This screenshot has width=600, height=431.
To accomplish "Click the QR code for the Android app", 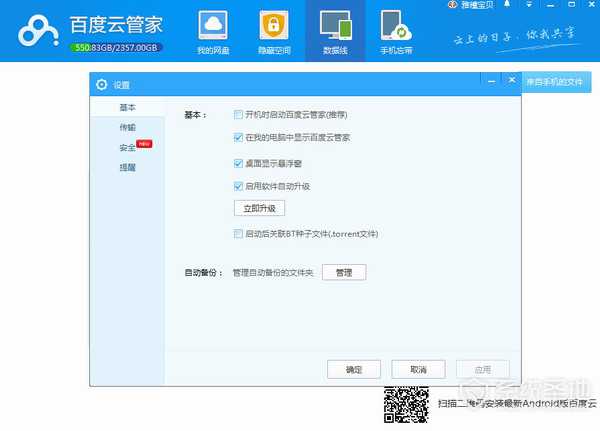I will [x=406, y=405].
